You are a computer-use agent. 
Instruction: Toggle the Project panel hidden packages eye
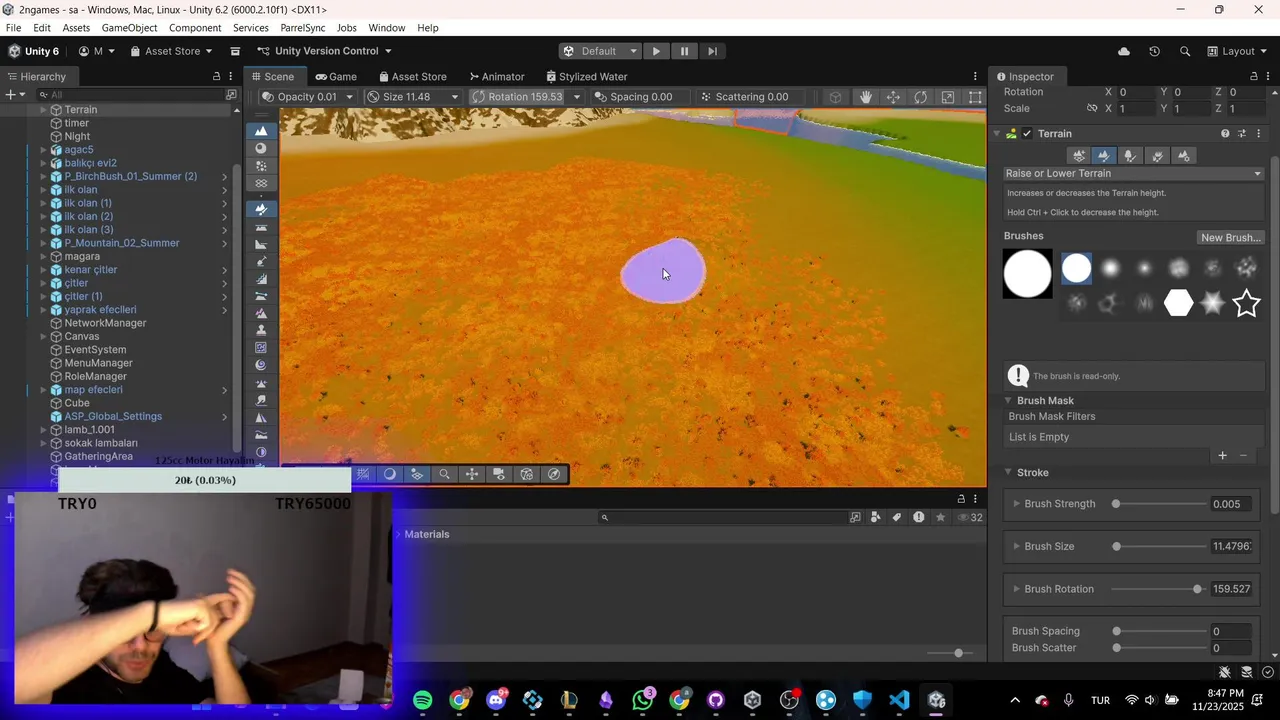(x=969, y=517)
